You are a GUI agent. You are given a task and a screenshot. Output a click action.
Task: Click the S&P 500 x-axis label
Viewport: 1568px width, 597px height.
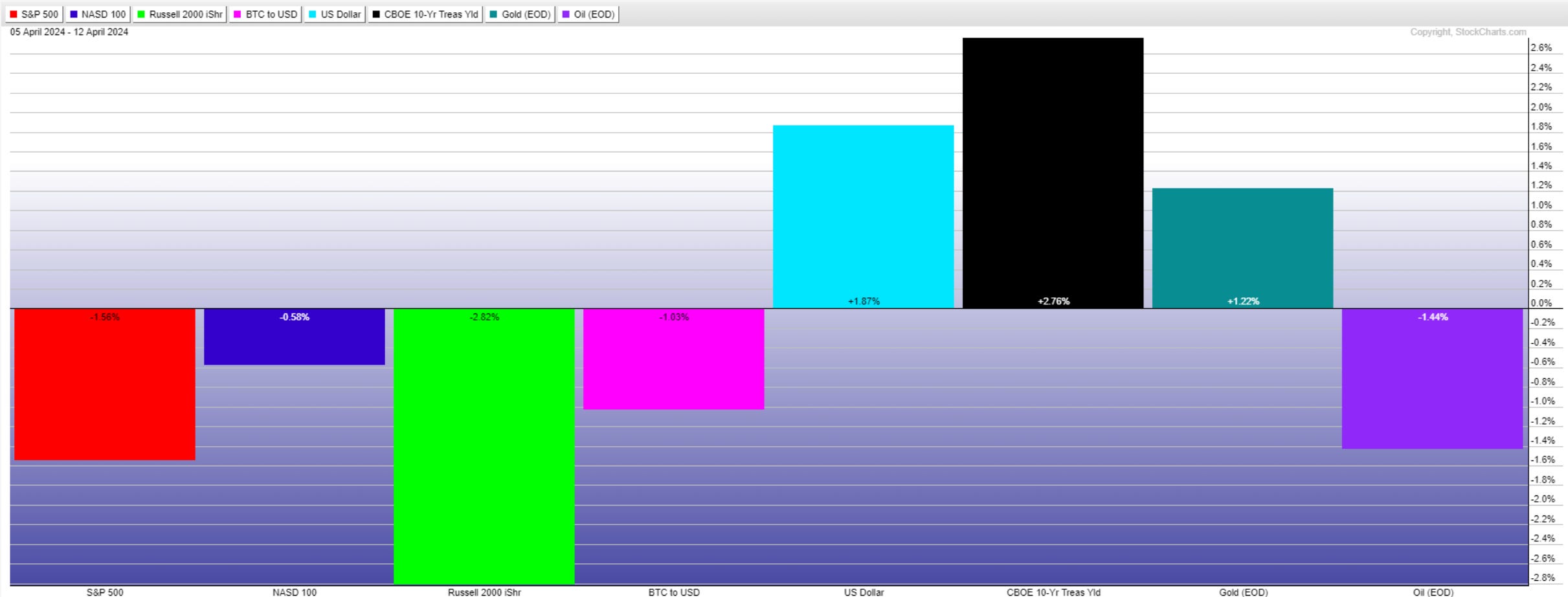pyautogui.click(x=105, y=592)
